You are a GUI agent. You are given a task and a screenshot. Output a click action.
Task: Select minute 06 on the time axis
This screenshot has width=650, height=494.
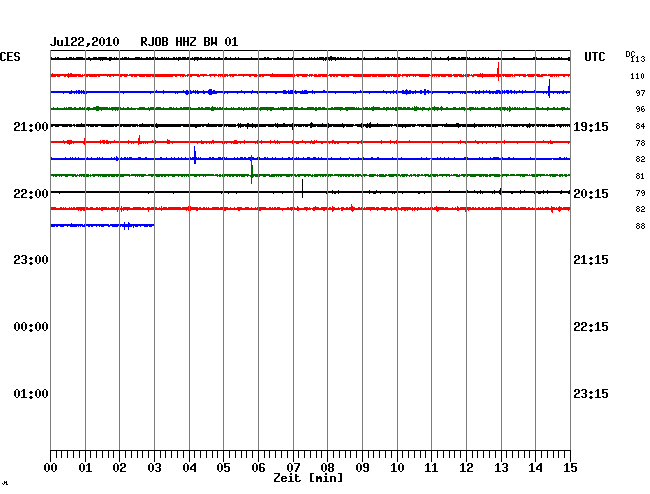(x=258, y=468)
